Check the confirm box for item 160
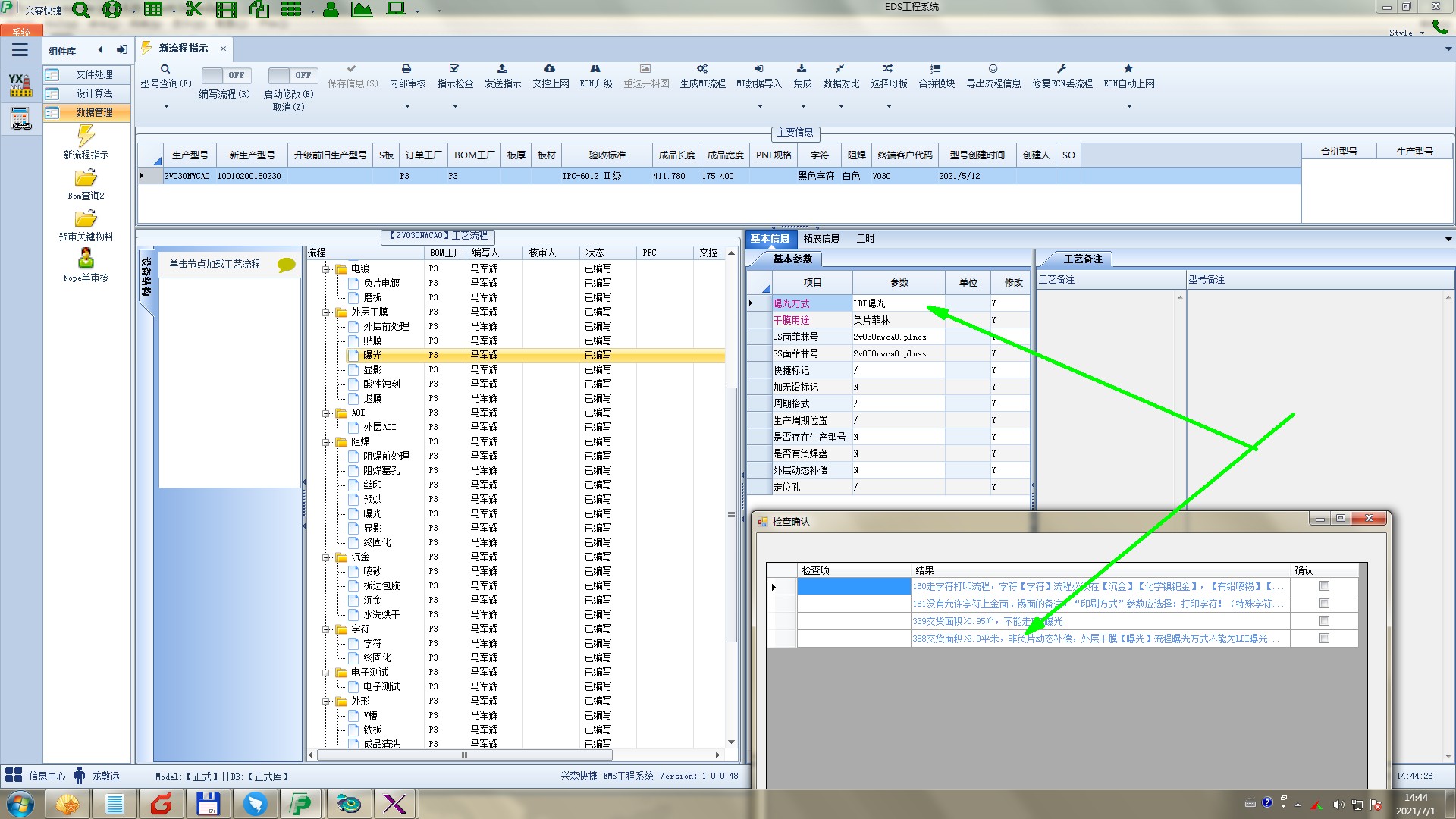The width and height of the screenshot is (1456, 819). coord(1324,586)
